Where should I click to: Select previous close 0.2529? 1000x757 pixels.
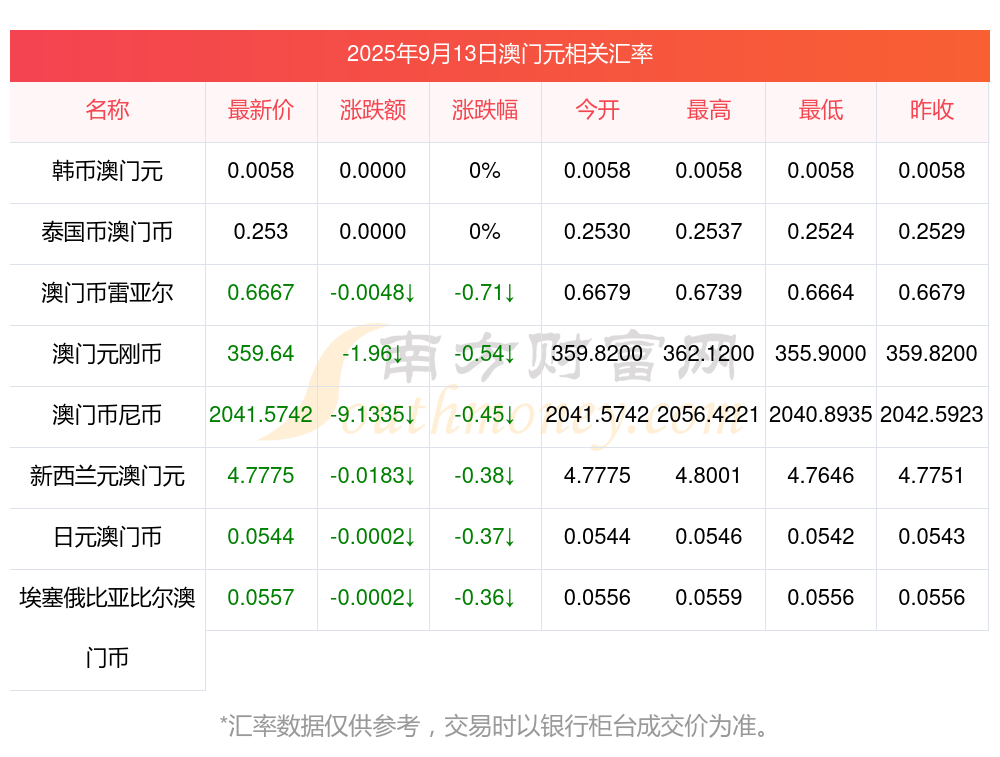(932, 232)
